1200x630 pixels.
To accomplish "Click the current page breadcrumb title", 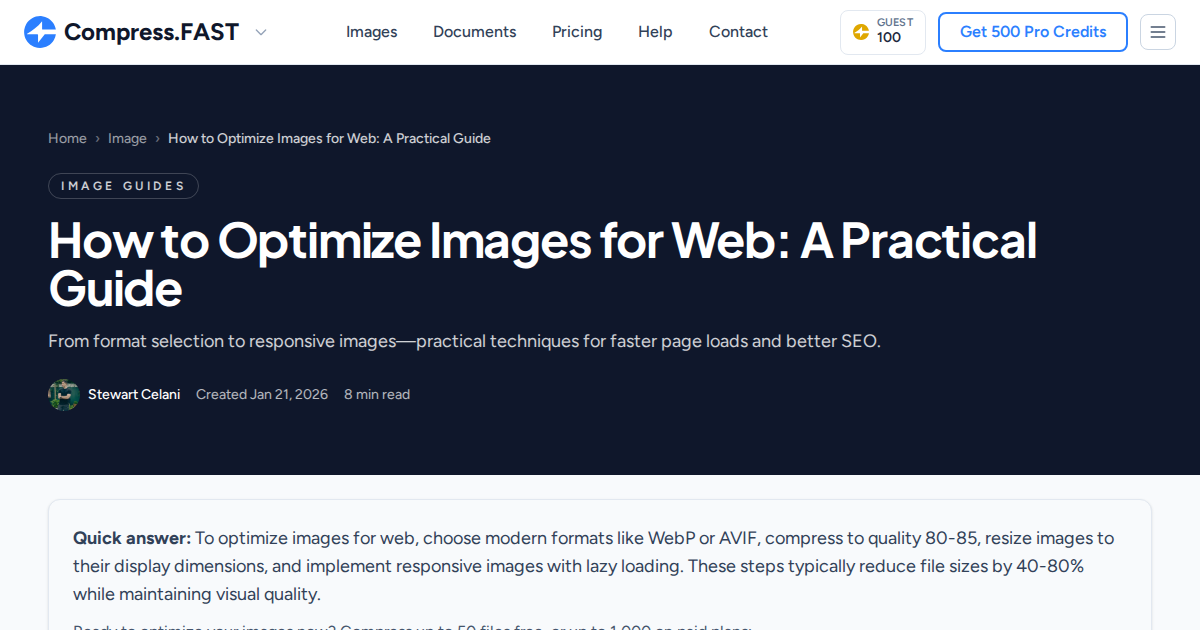I will pos(329,138).
